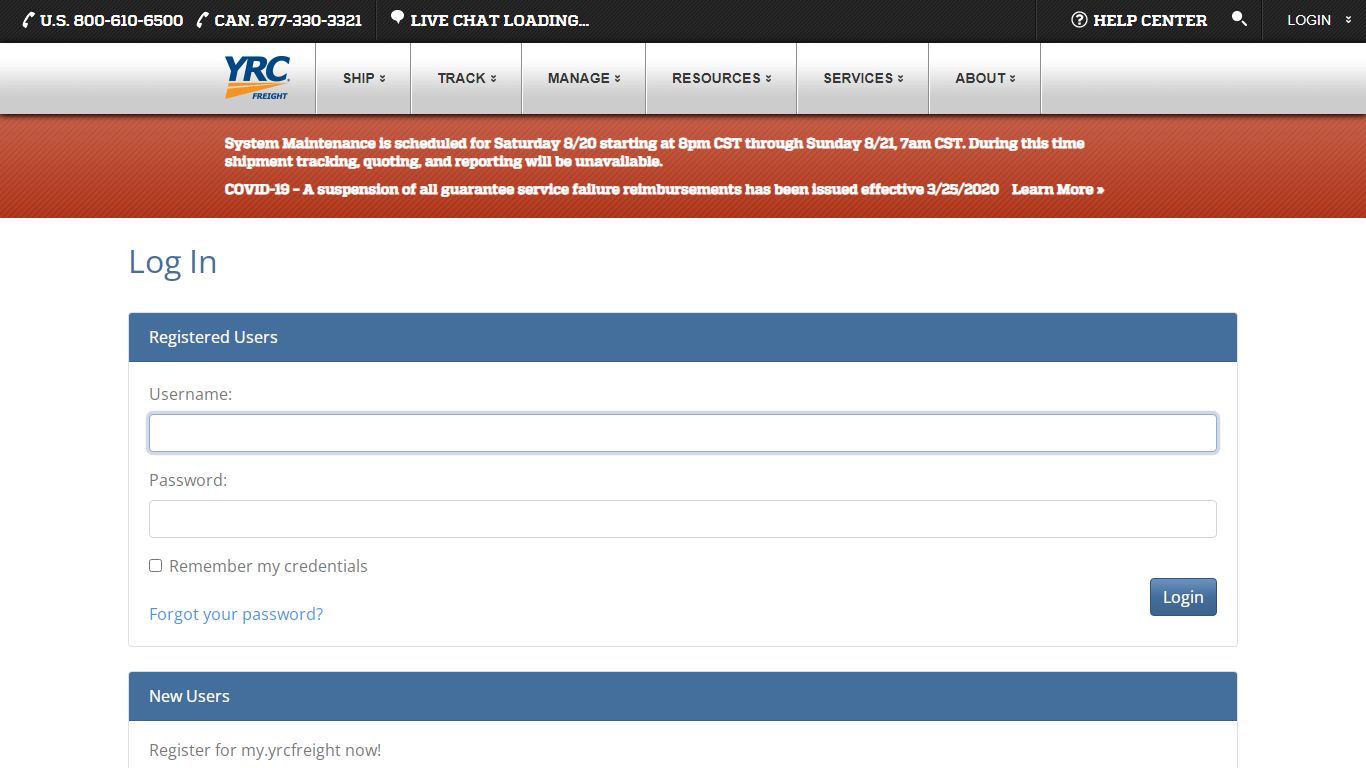Call CAN. 877-330-3321 number link

tap(288, 20)
